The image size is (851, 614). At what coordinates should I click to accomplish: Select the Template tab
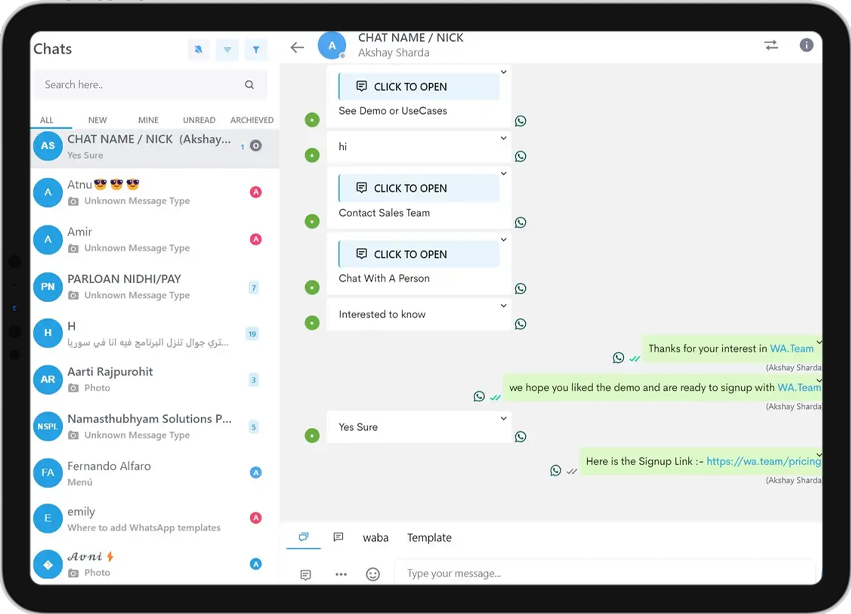(429, 538)
